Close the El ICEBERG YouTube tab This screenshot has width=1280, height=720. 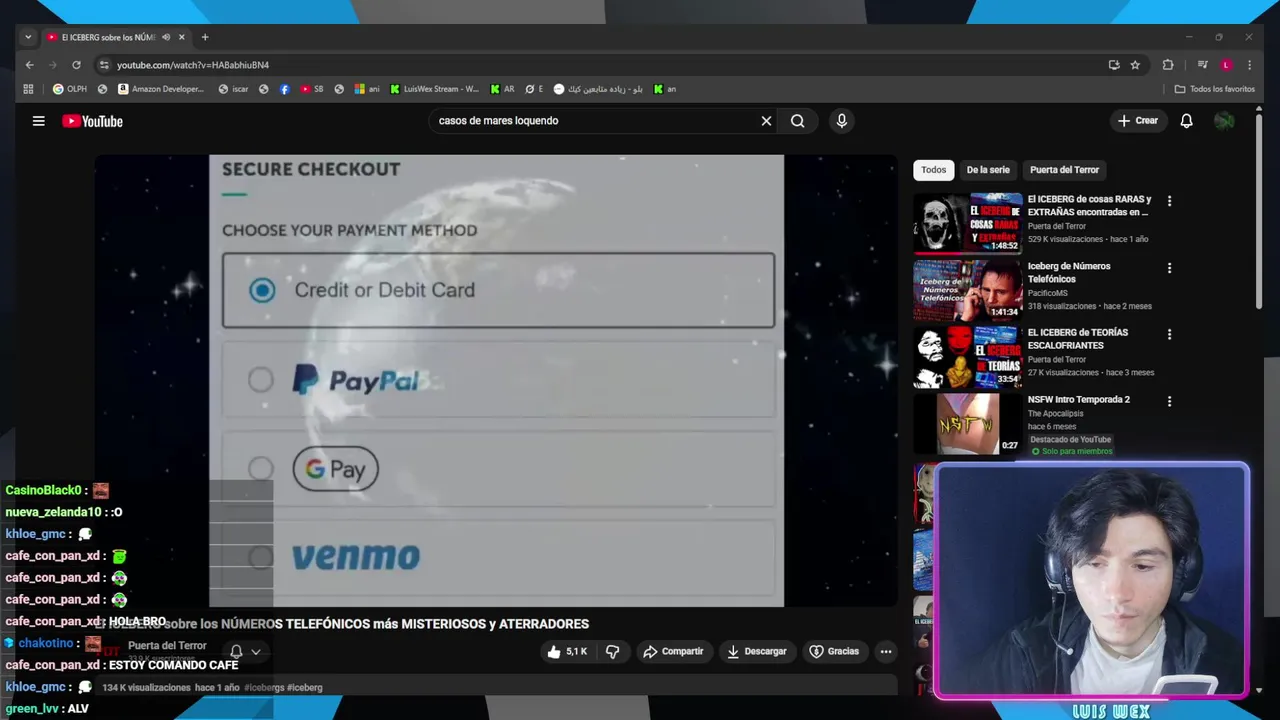182,37
